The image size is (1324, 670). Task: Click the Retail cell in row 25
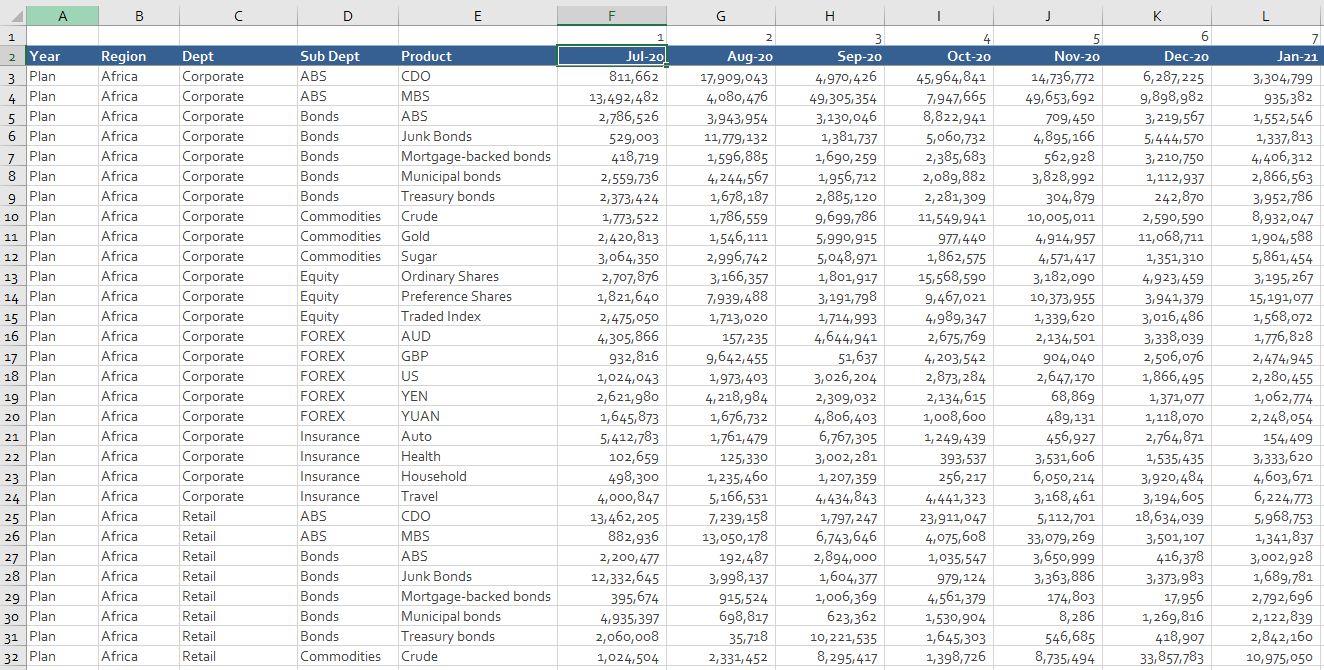coord(238,516)
